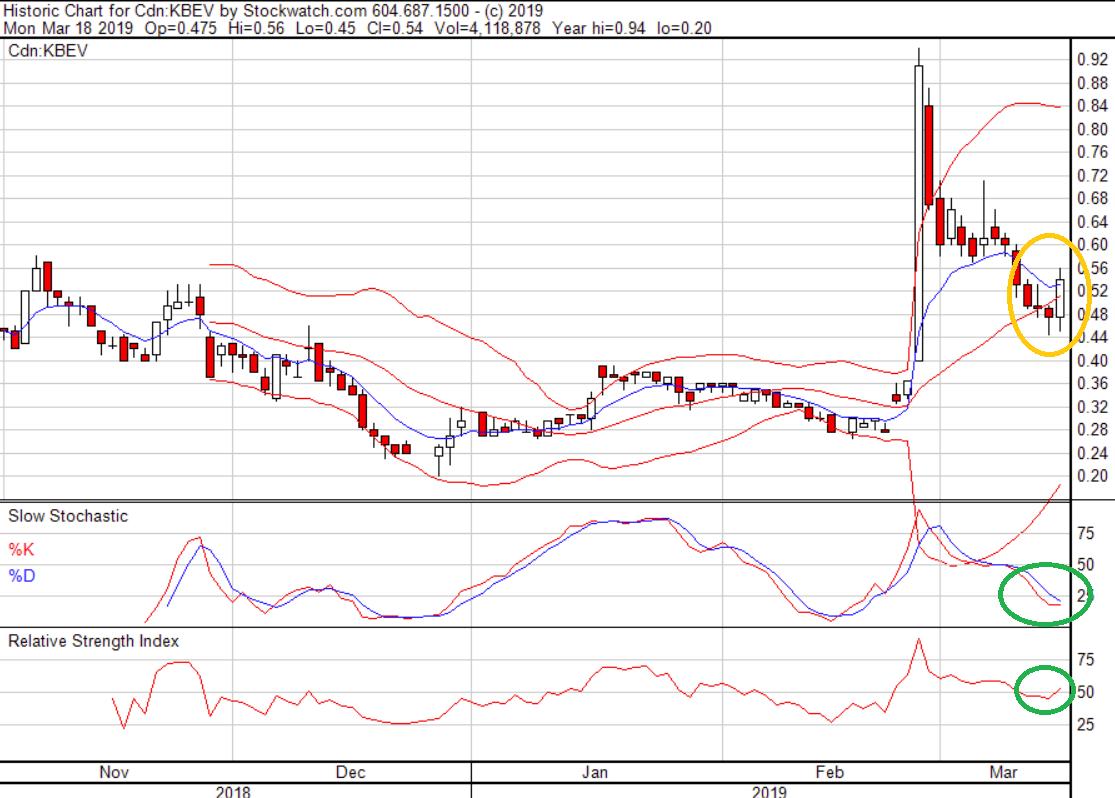This screenshot has height=798, width=1115.
Task: Select the 0.84 price axis label
Action: coord(1092,106)
